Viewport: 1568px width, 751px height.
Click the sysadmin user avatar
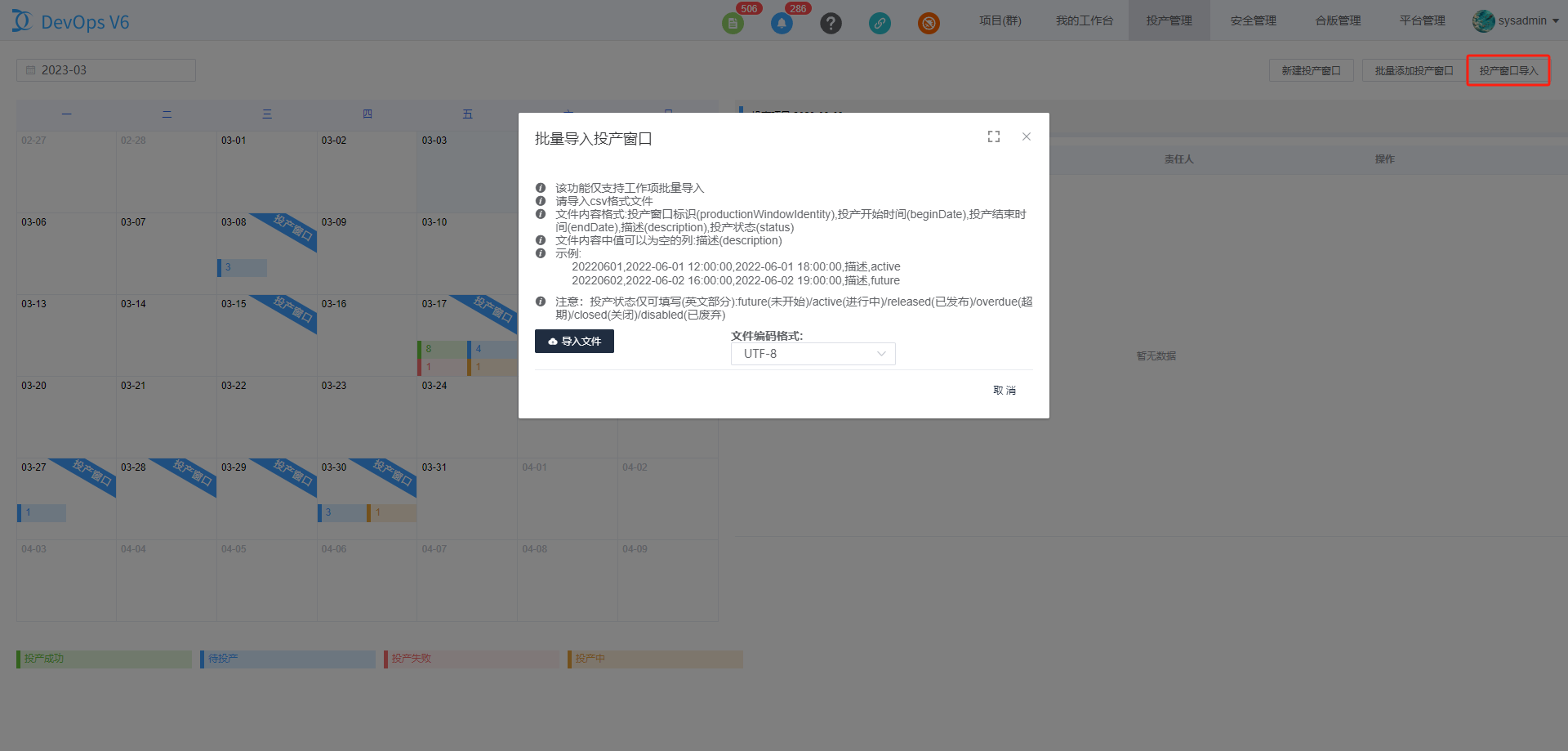pyautogui.click(x=1483, y=21)
